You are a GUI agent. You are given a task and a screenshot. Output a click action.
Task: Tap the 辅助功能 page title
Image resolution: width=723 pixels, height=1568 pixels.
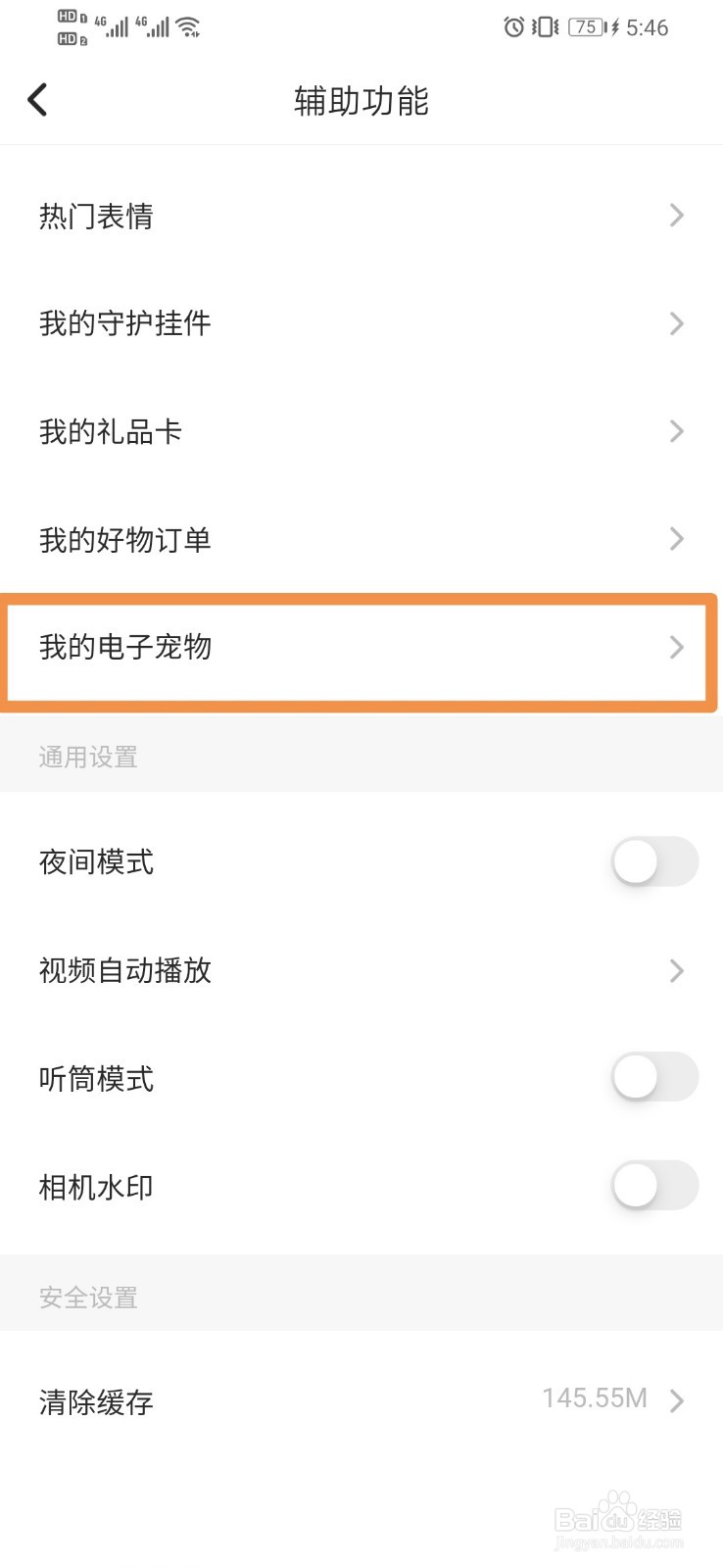pos(361,101)
